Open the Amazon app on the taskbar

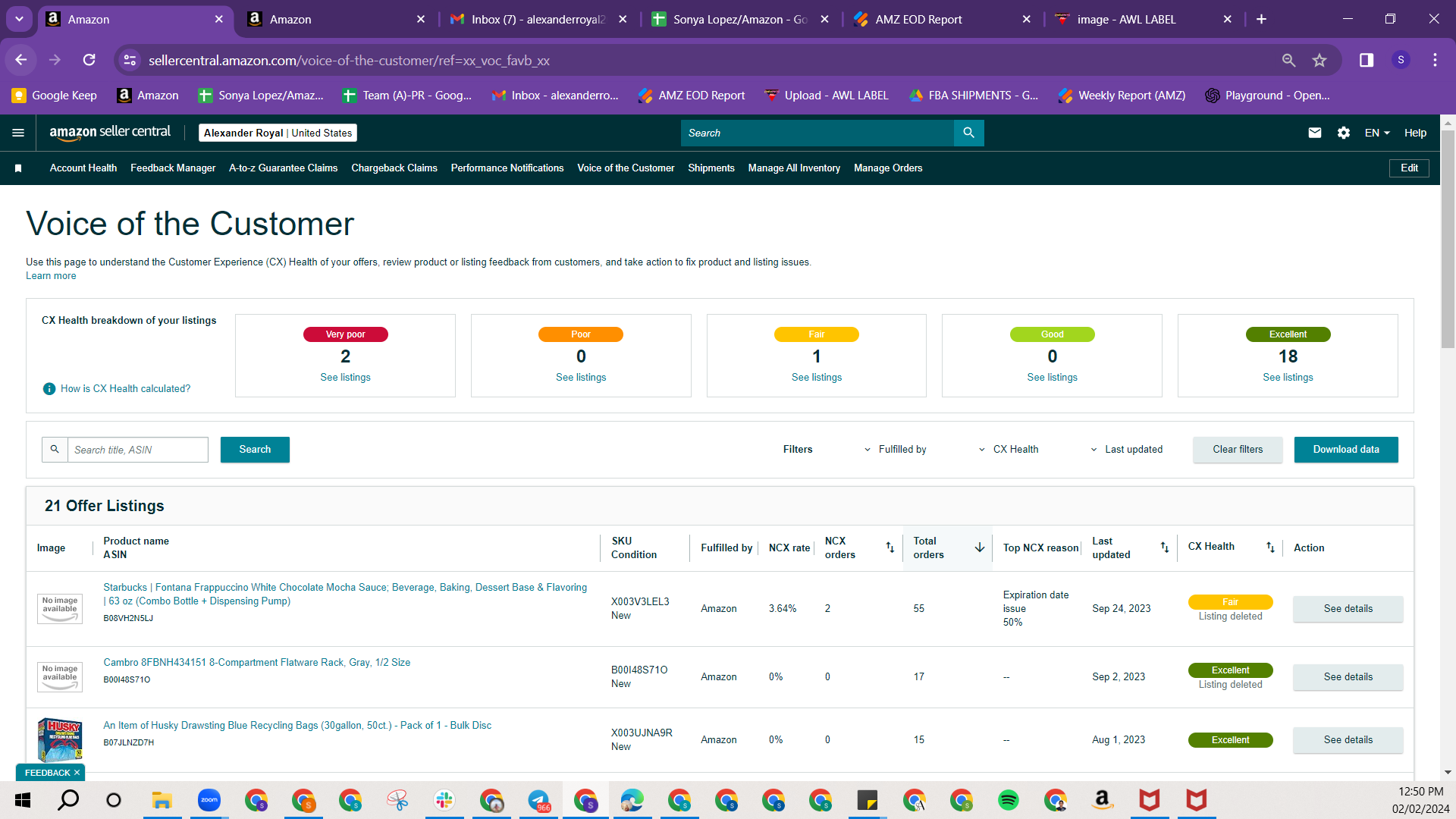[x=1103, y=800]
